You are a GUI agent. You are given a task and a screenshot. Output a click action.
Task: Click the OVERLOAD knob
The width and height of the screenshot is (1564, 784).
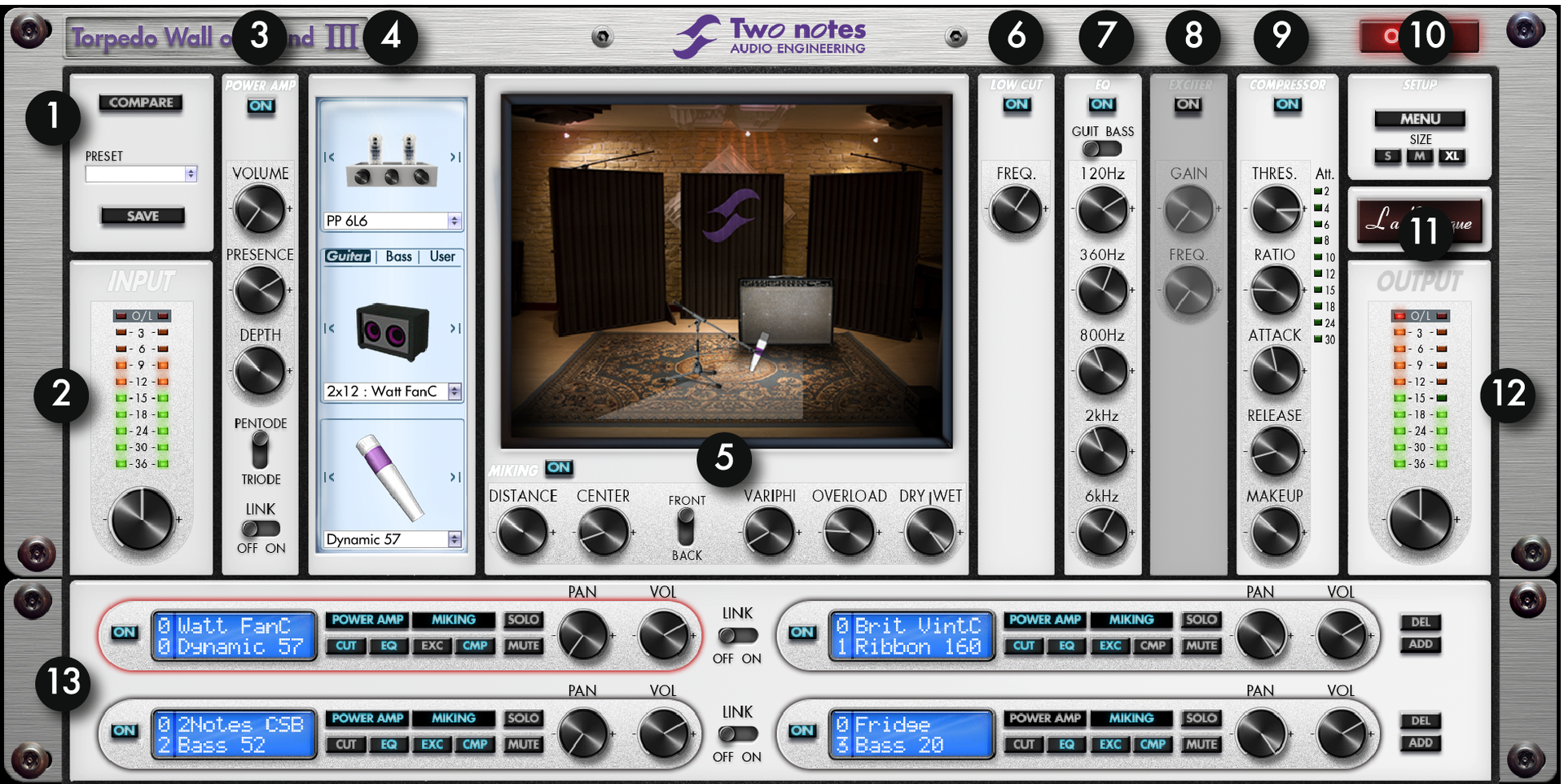click(849, 532)
